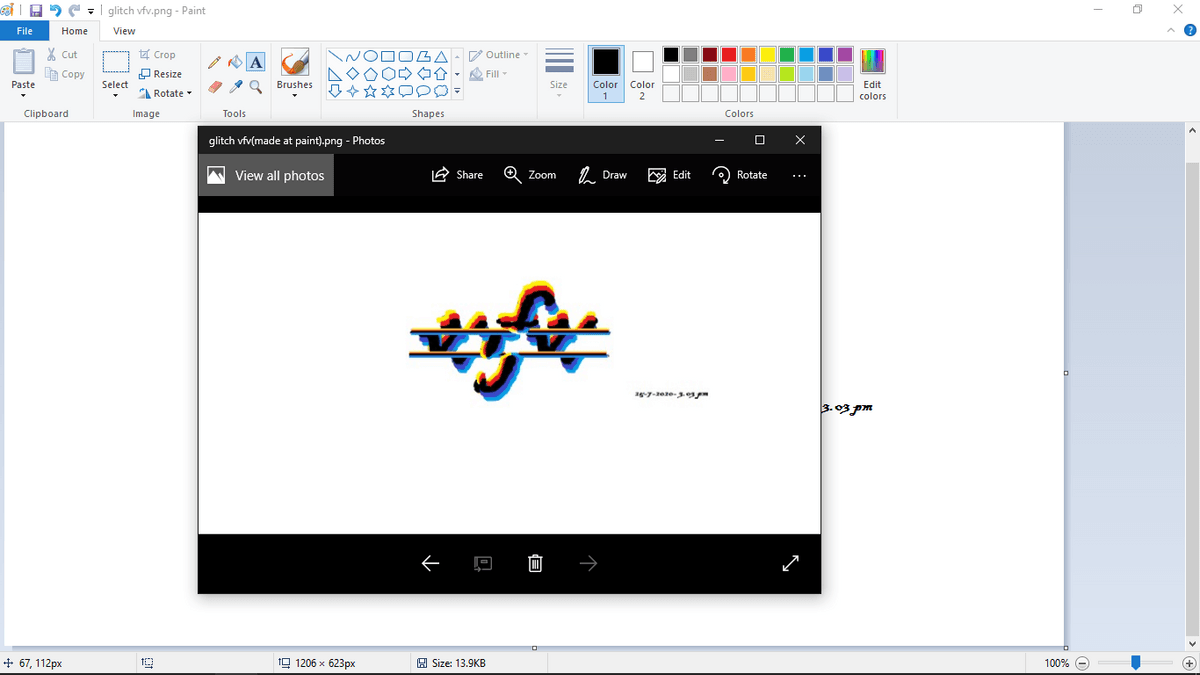This screenshot has height=675, width=1200.
Task: Click Share in Photos toolbar
Action: click(457, 175)
